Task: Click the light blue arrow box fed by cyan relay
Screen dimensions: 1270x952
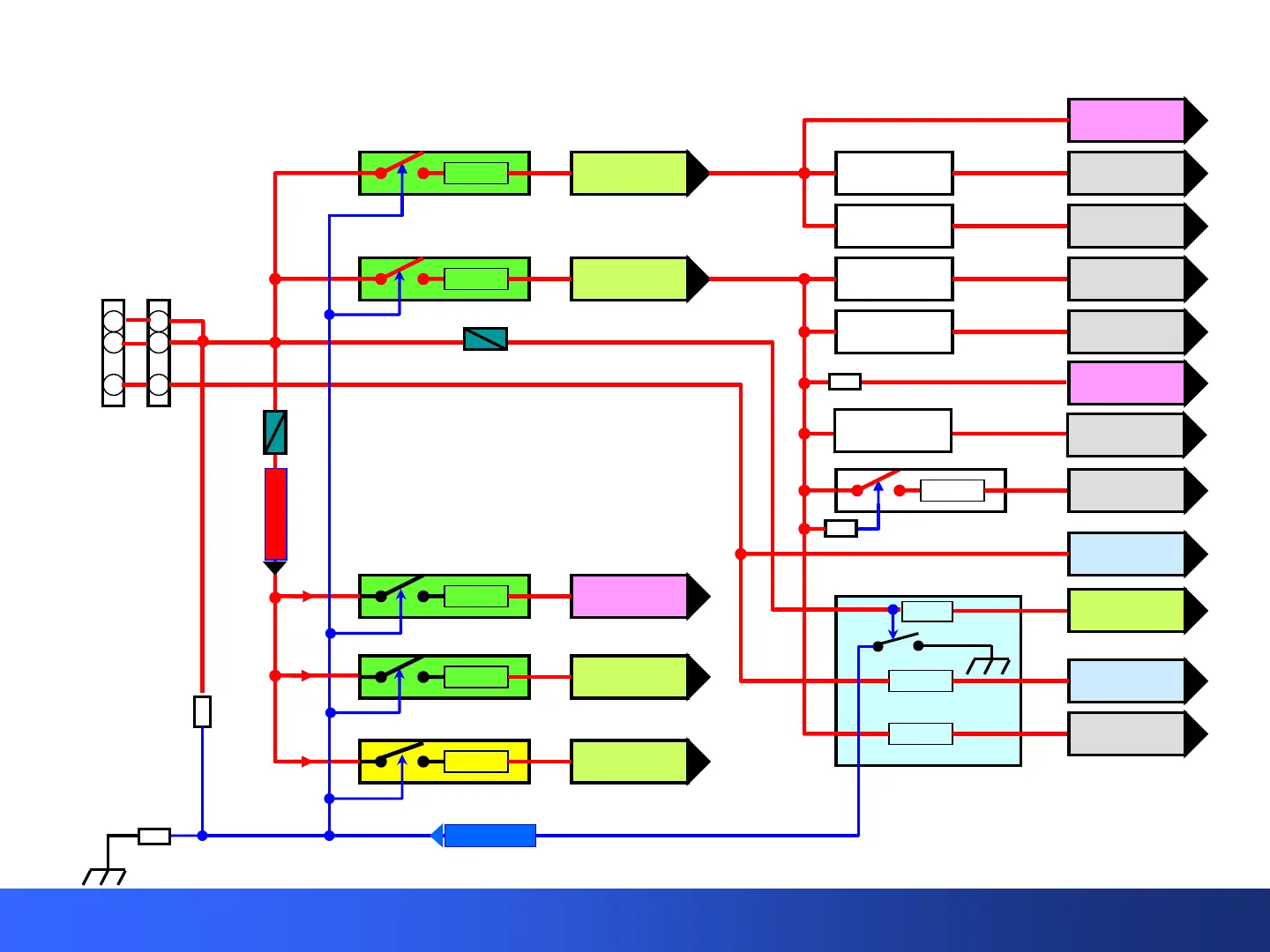Action: 1138,681
